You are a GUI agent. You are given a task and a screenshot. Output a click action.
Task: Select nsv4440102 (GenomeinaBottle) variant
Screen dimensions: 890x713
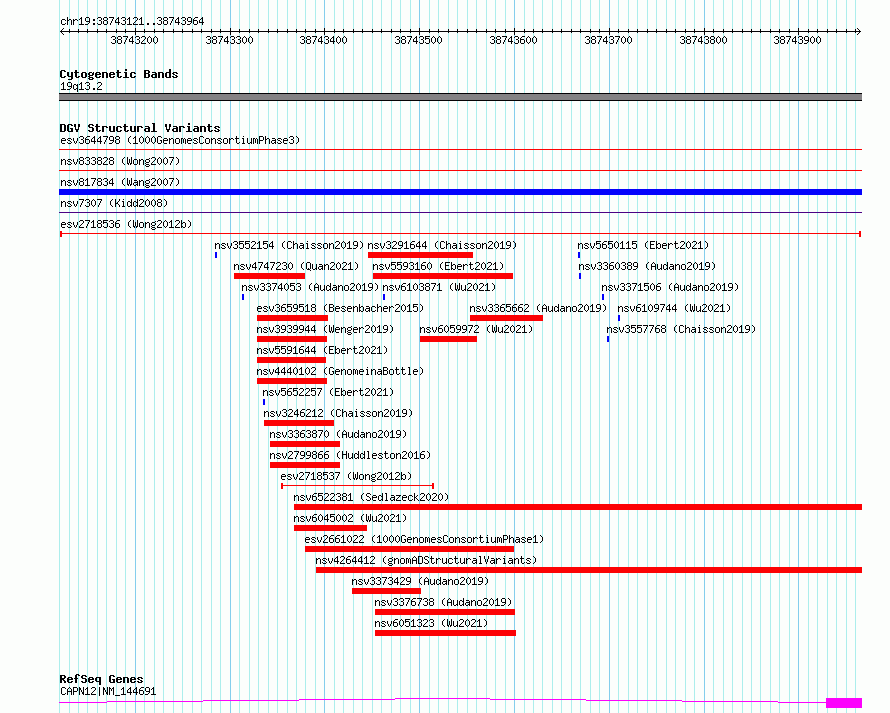[340, 371]
